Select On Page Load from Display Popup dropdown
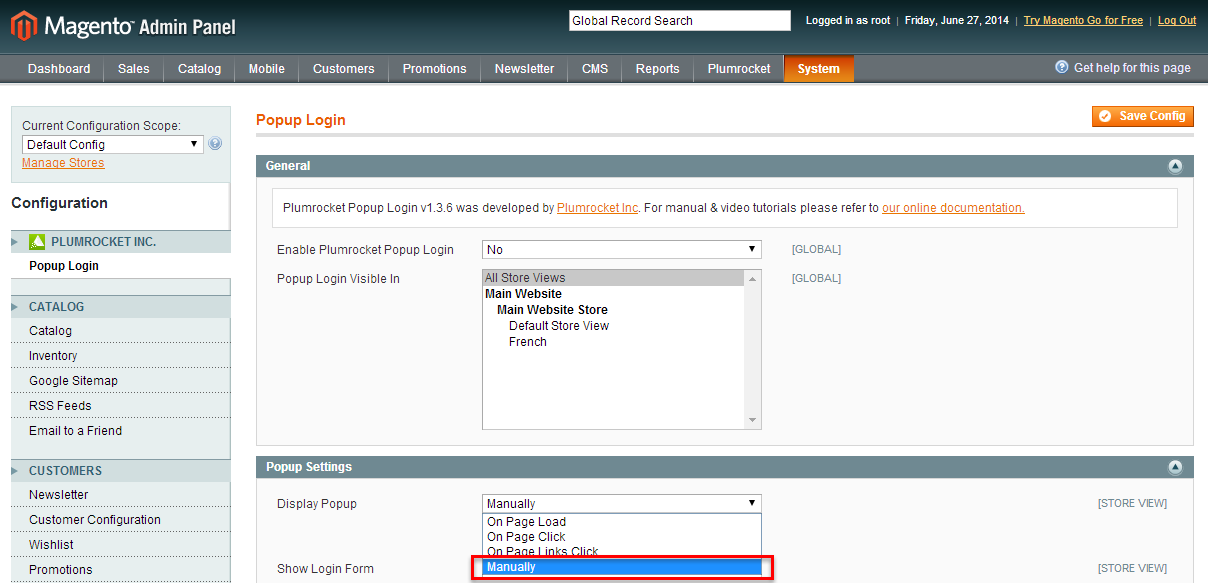This screenshot has width=1208, height=583. pyautogui.click(x=526, y=521)
